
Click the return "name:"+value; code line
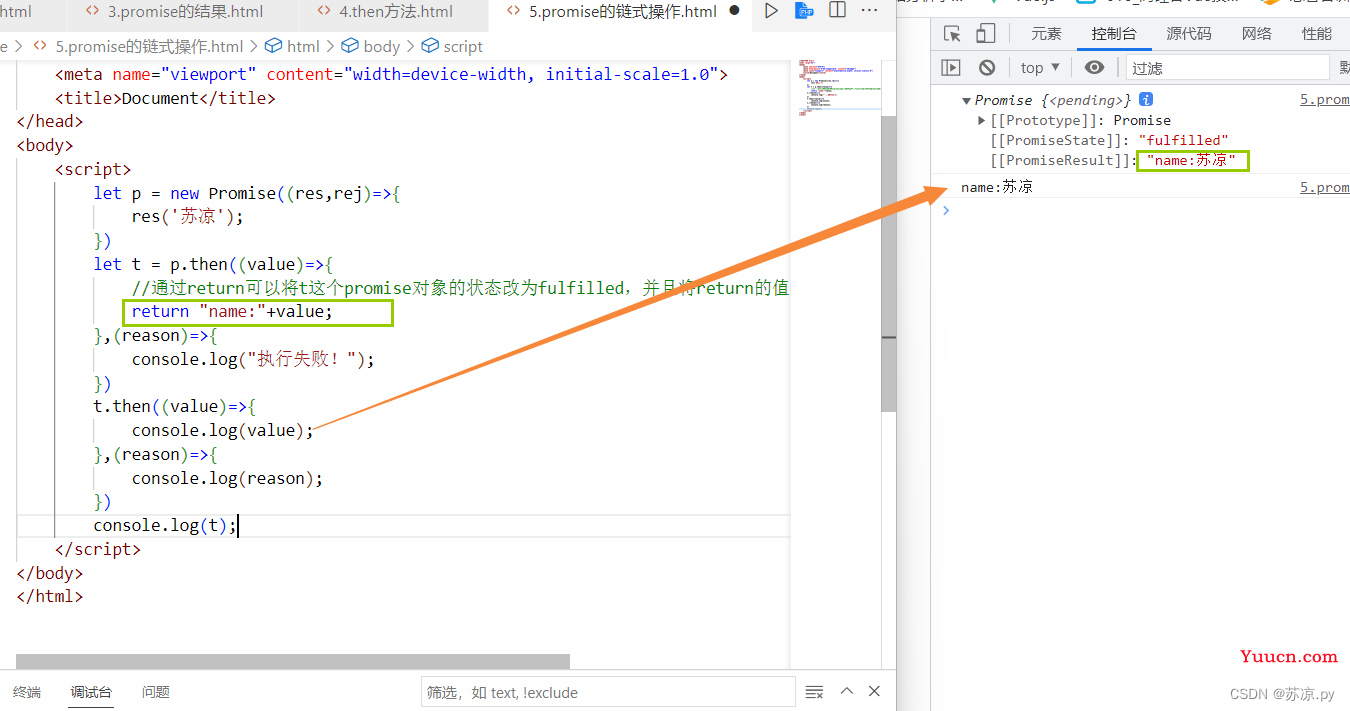tap(232, 311)
